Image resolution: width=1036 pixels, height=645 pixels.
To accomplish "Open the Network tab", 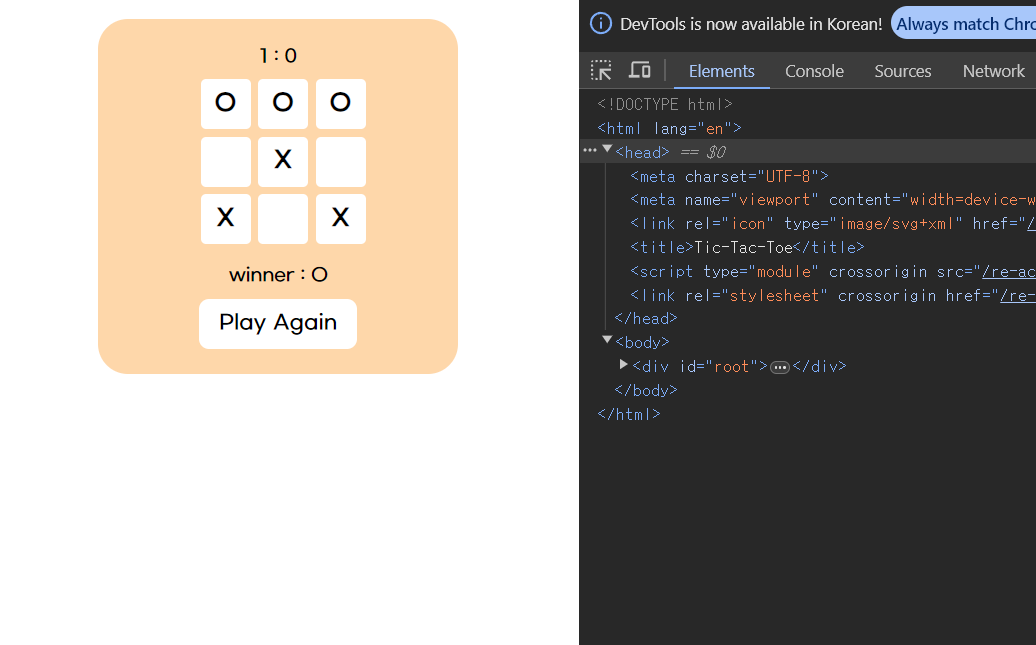I will [x=993, y=71].
